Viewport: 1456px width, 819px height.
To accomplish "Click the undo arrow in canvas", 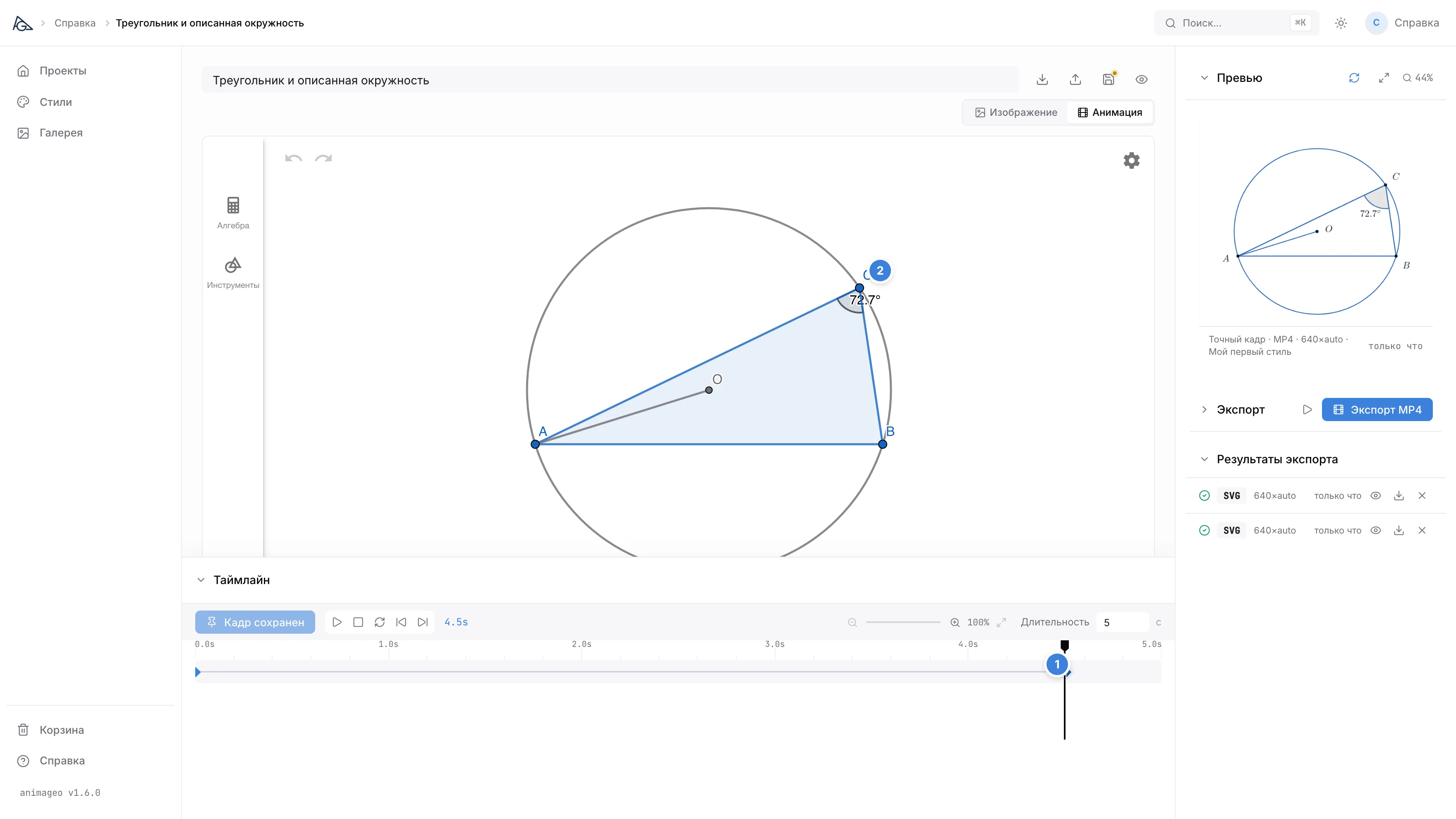I will tap(293, 159).
